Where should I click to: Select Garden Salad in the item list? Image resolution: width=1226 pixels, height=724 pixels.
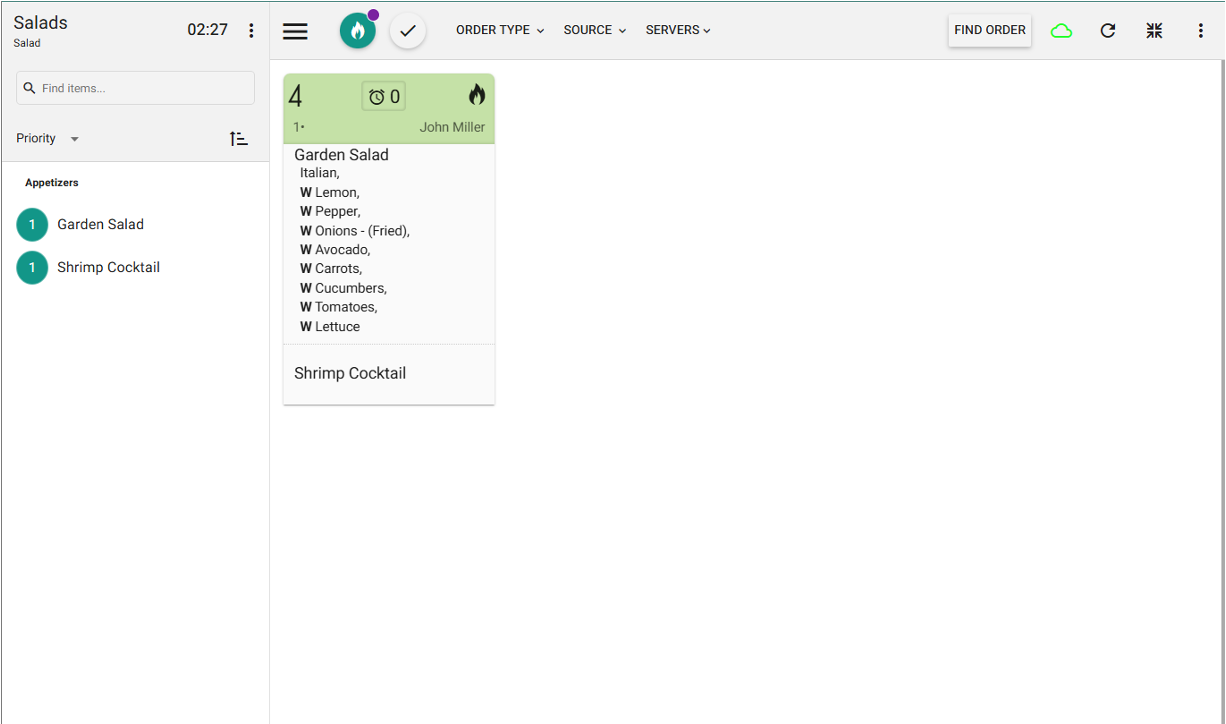pos(100,225)
